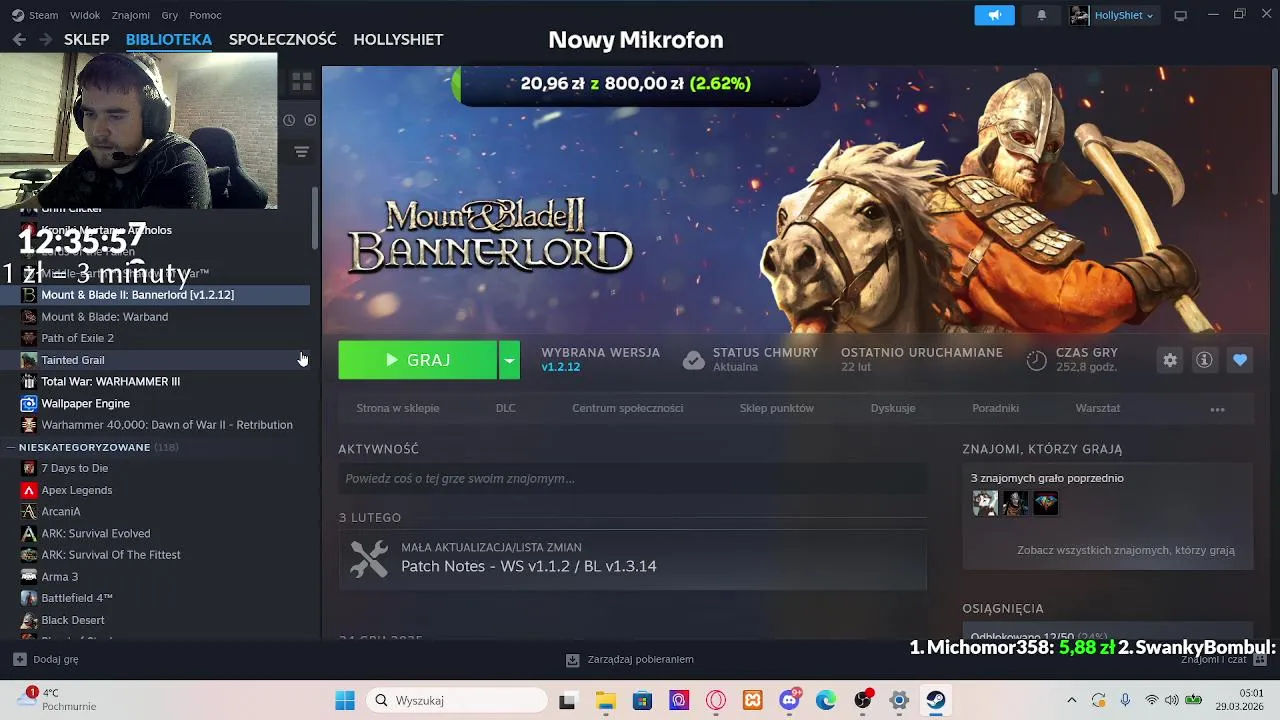The height and width of the screenshot is (720, 1280).
Task: Open Steam announcements megaphone icon
Action: (x=995, y=15)
